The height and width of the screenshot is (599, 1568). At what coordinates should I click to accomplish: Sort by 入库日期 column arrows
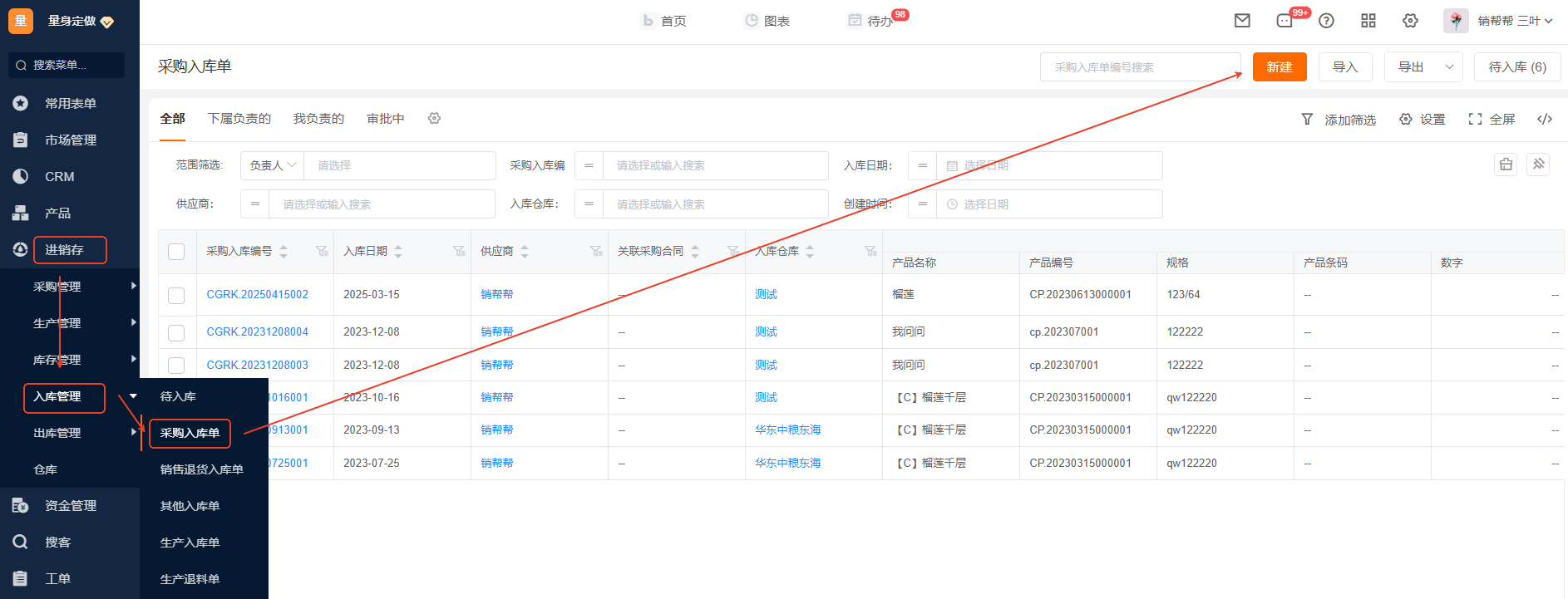coord(398,251)
